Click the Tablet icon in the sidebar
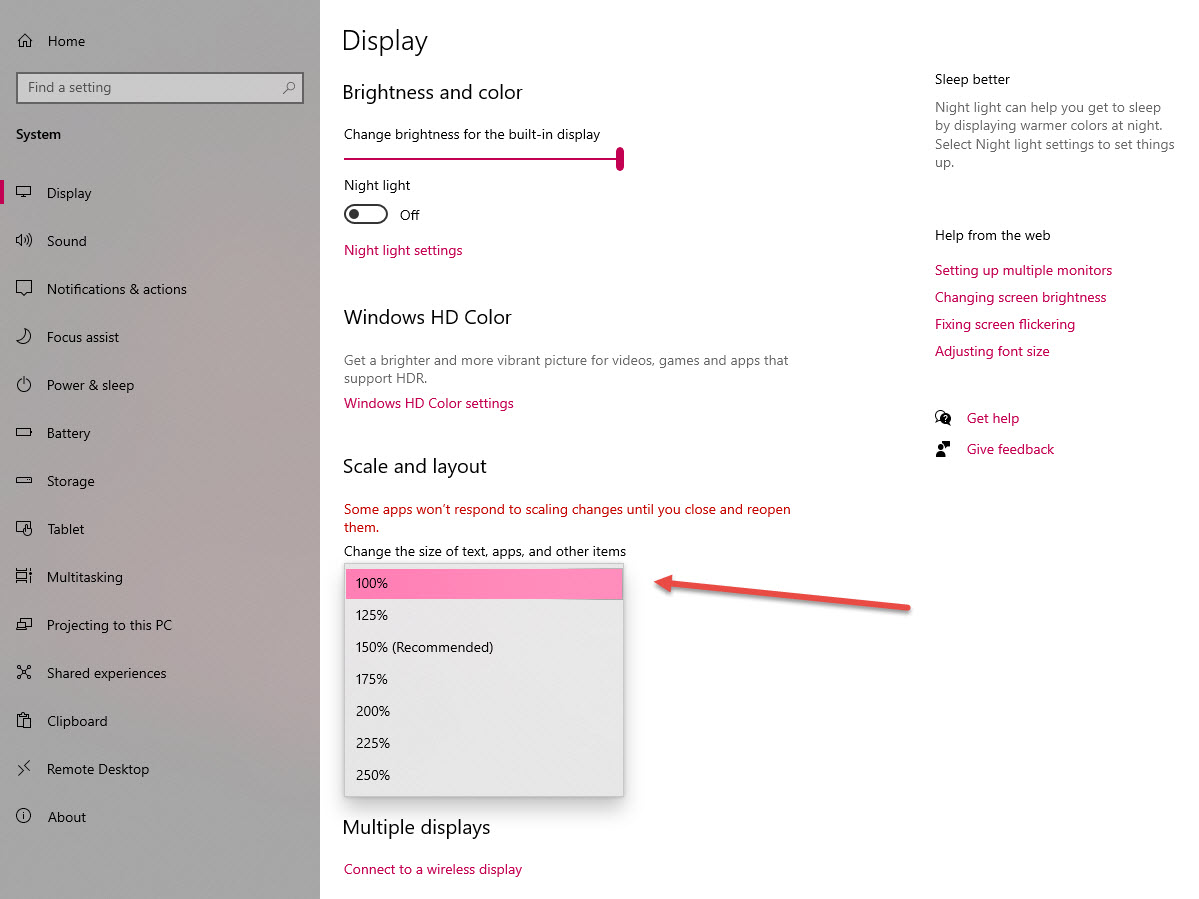 point(24,528)
